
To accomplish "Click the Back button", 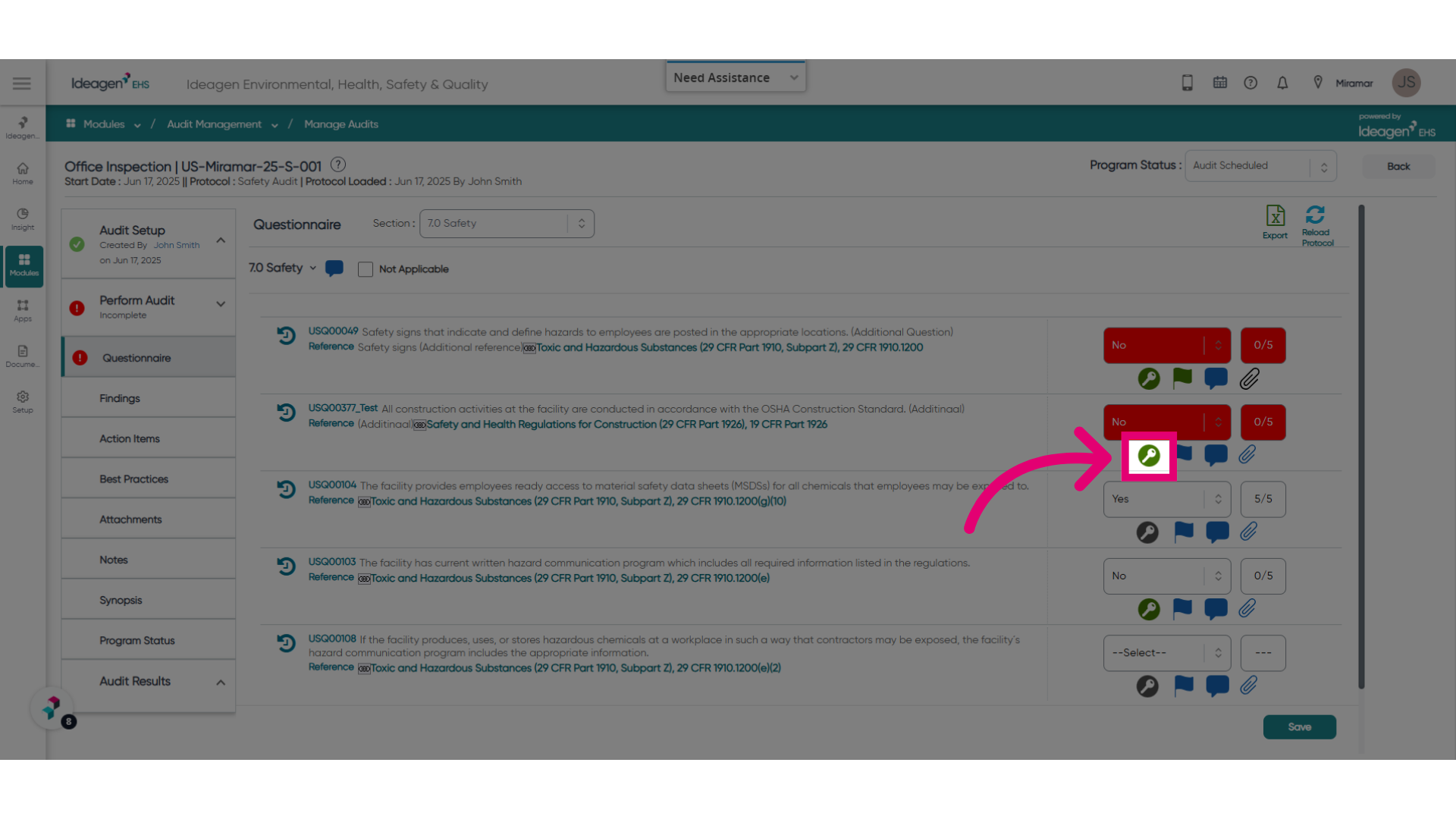I will click(x=1399, y=166).
